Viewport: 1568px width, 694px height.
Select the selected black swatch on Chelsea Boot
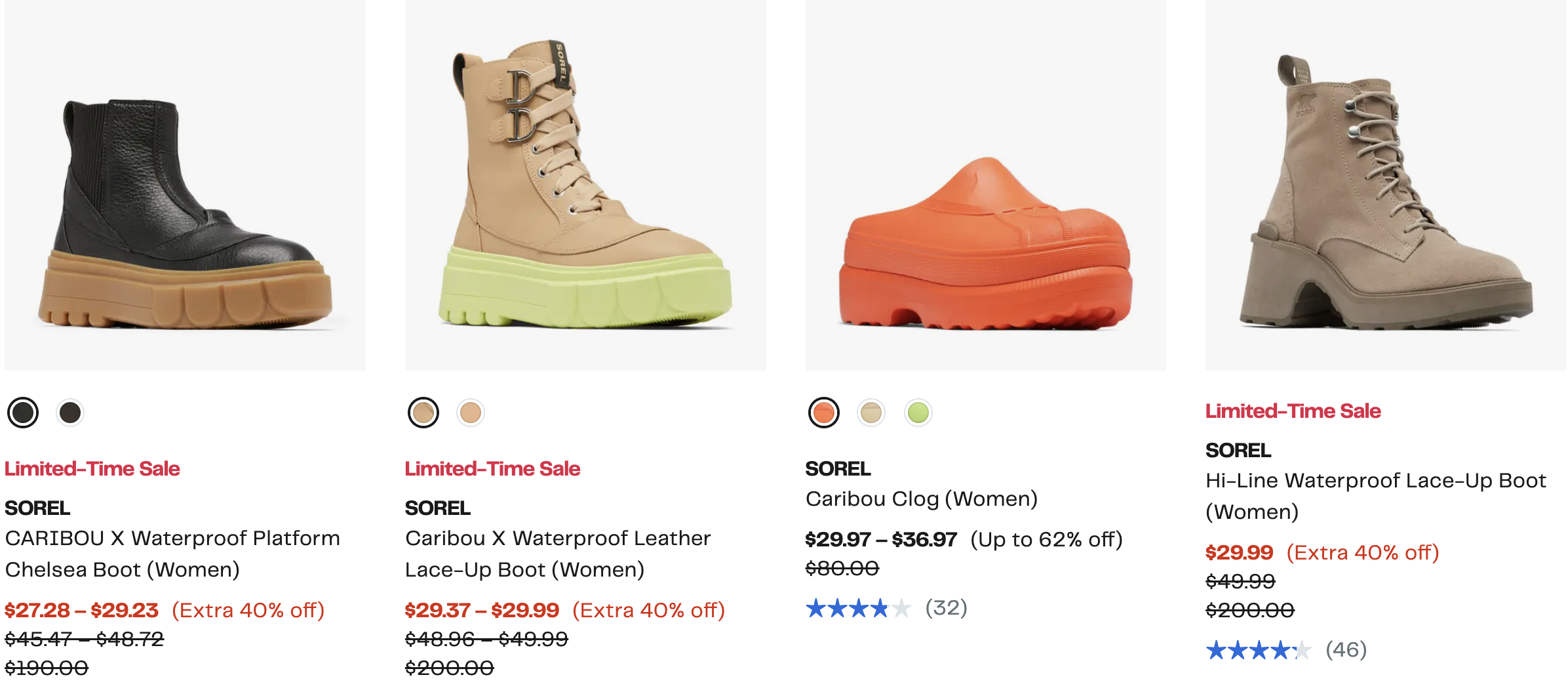23,413
